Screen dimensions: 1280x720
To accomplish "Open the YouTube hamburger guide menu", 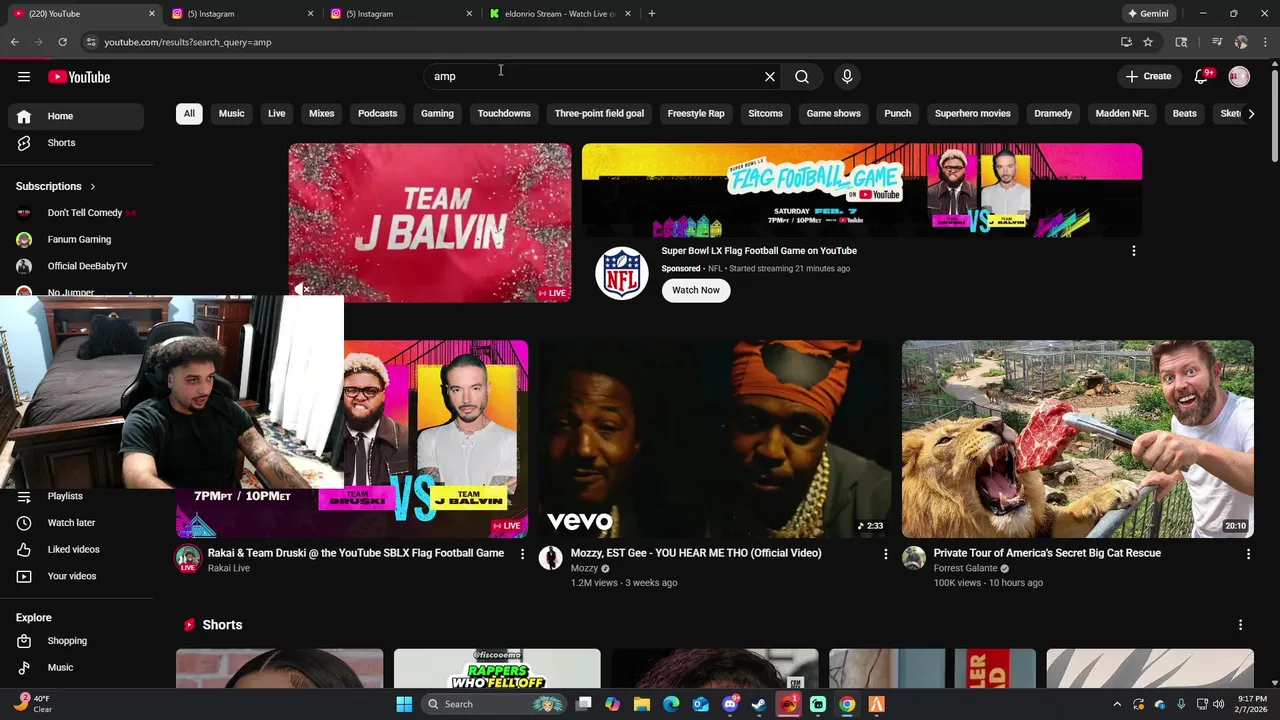I will 24,76.
